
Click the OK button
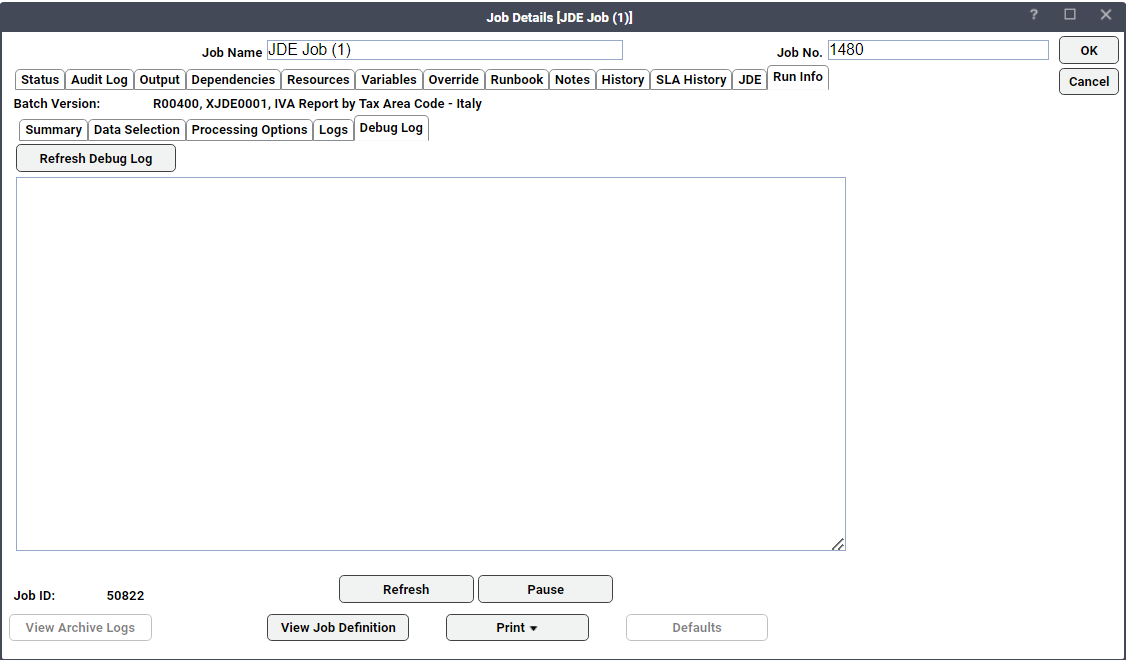(x=1089, y=51)
